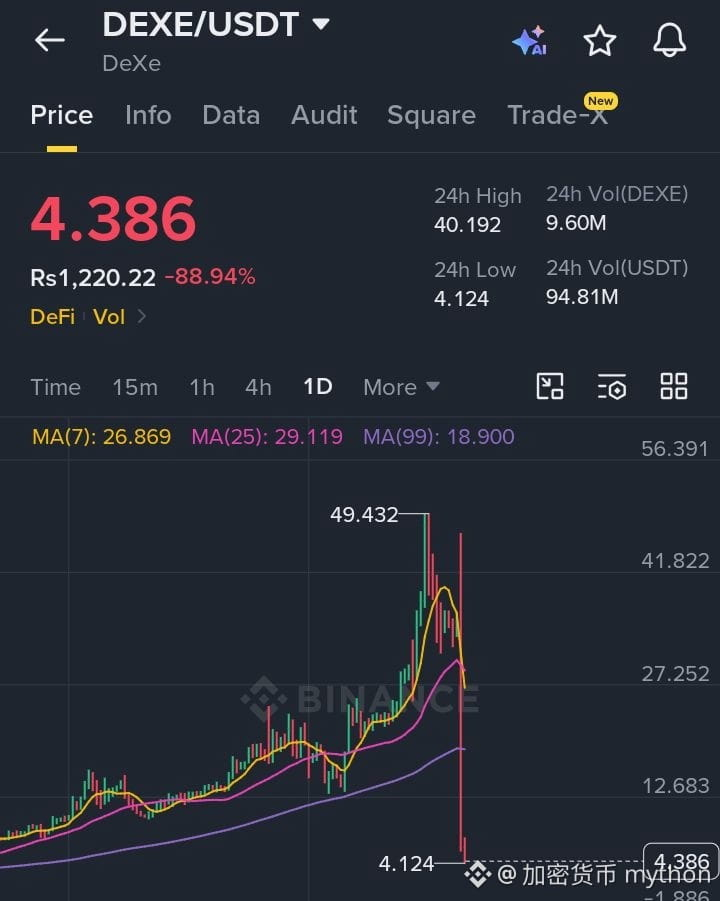Screen dimensions: 720x901
Task: Switch to the Data tab
Action: tap(231, 115)
